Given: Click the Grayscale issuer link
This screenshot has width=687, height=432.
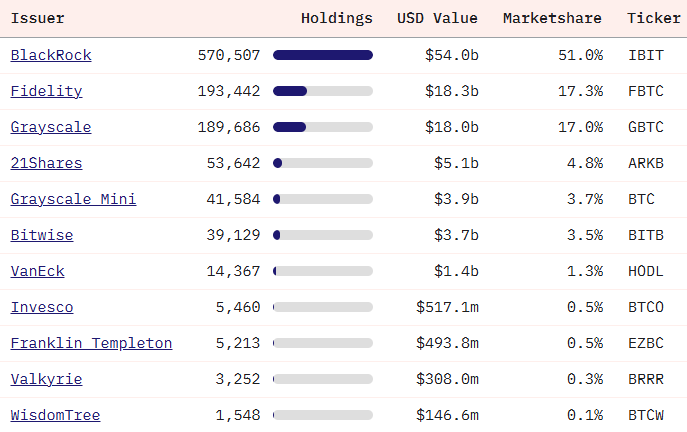Looking at the screenshot, I should tap(51, 127).
